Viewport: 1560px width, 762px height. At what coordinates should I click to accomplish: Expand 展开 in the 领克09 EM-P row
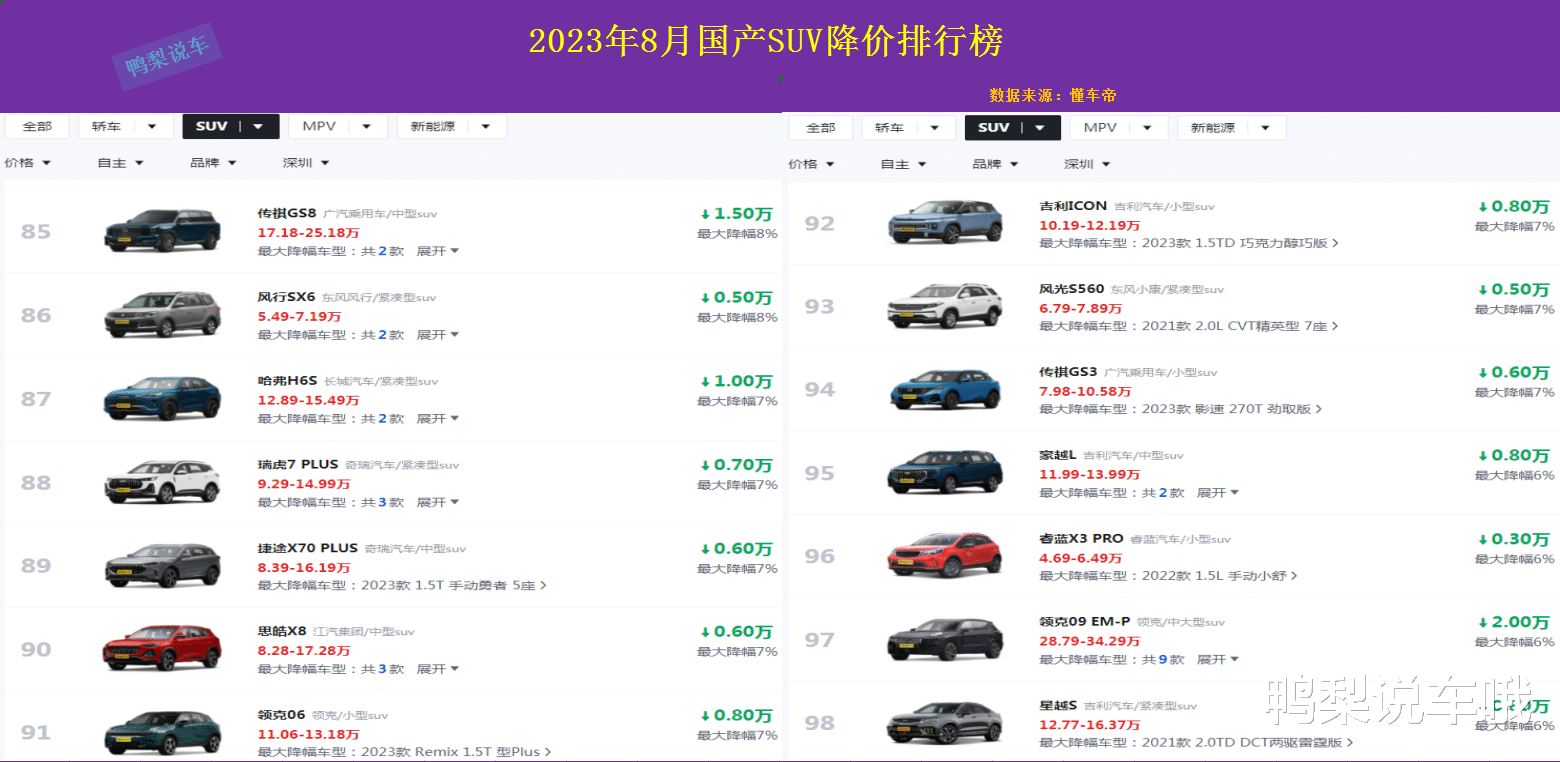1218,660
